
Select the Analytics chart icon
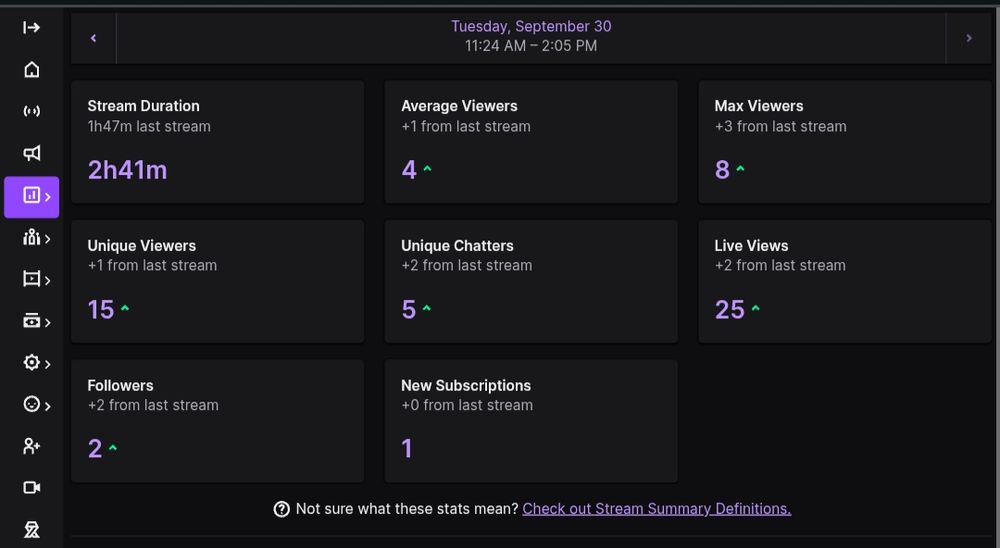(31, 196)
